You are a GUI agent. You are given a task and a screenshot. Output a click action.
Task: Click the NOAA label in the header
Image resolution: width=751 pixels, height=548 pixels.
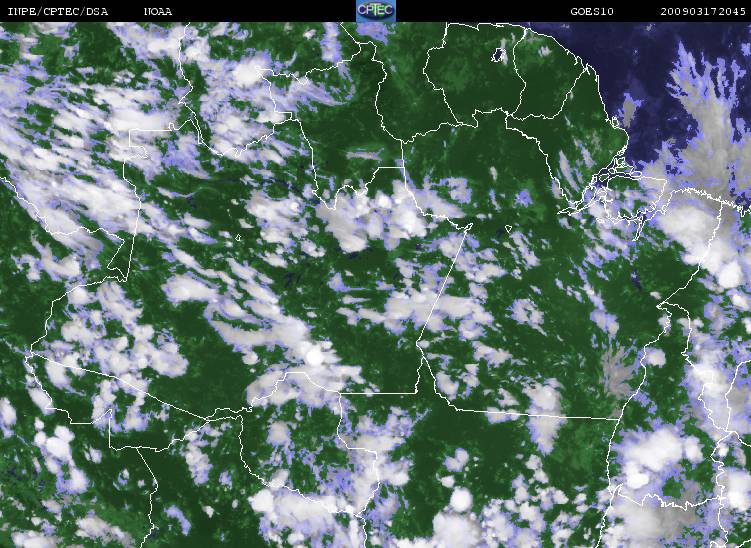pos(158,11)
